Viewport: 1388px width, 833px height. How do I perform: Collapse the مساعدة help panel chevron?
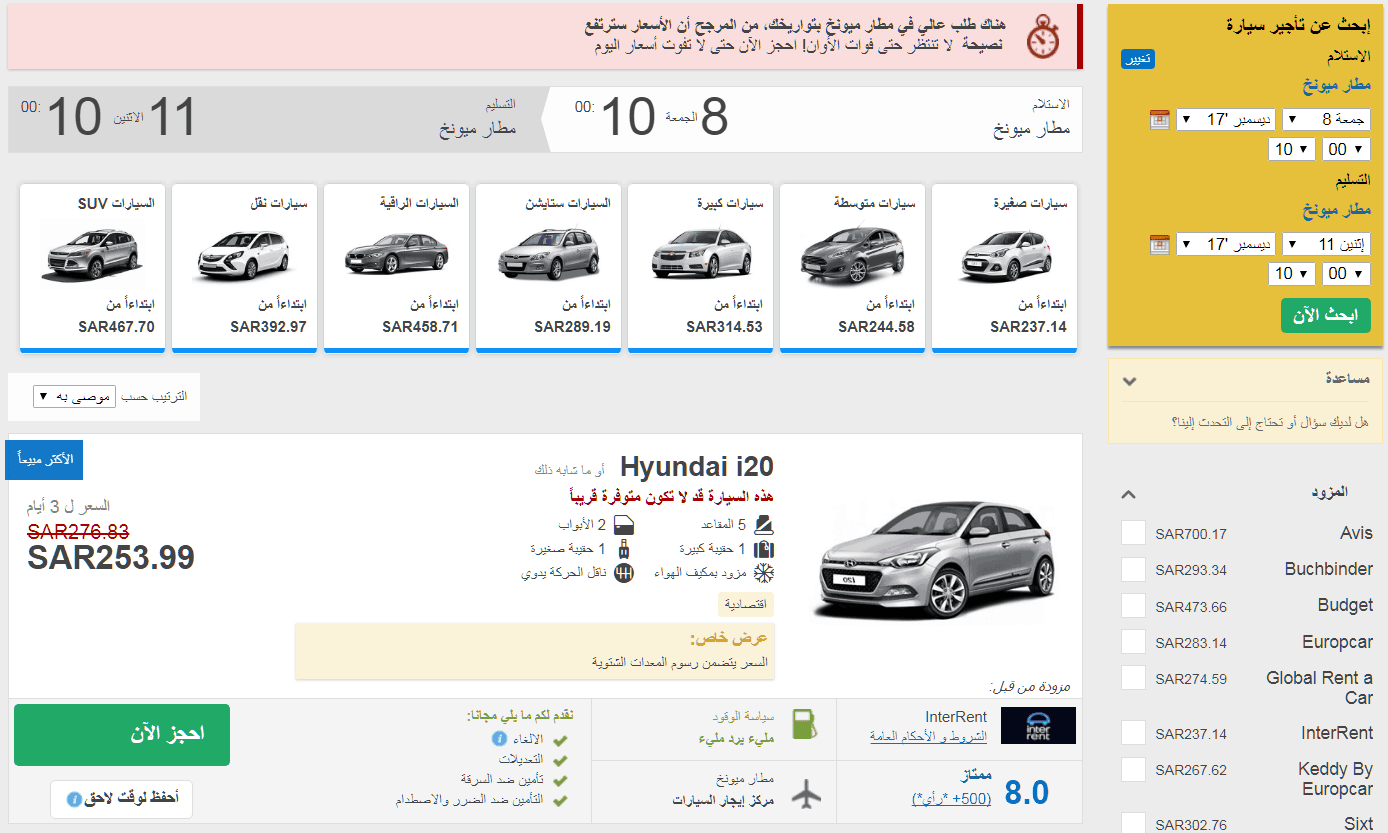[1130, 381]
